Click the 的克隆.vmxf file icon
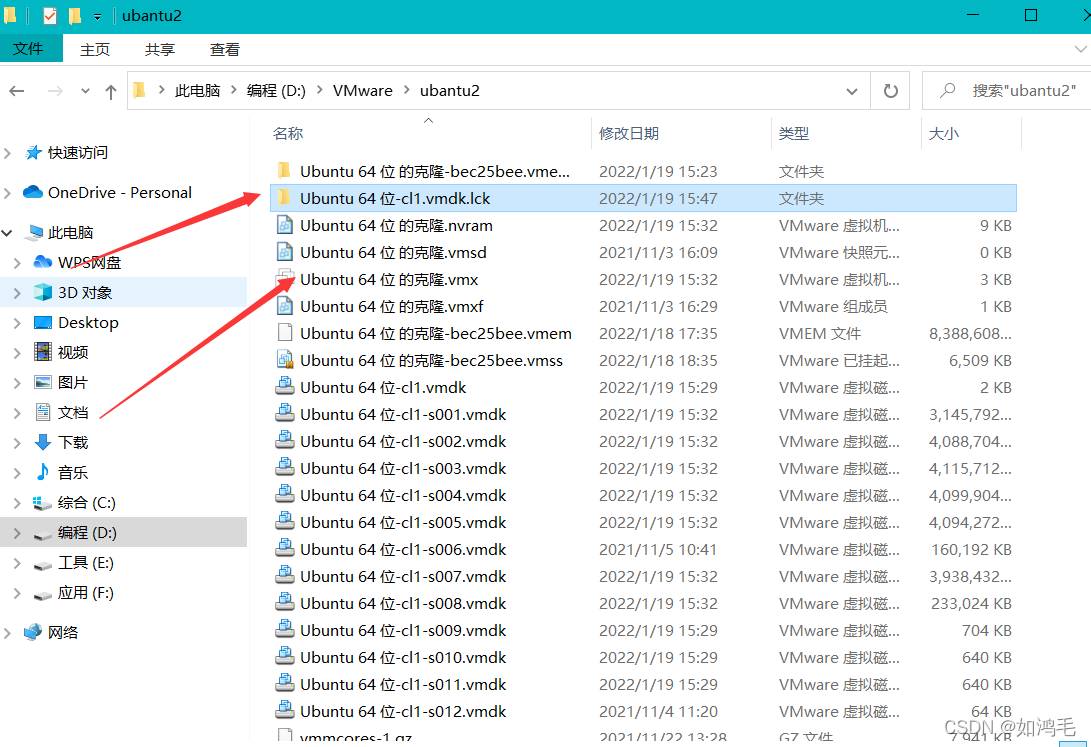The height and width of the screenshot is (747, 1091). [284, 306]
